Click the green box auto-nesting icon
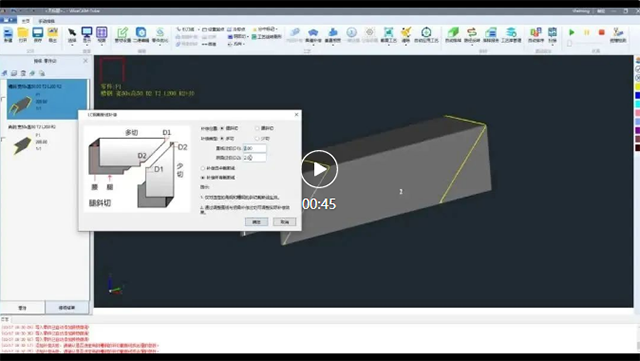640x361 pixels. 453,32
